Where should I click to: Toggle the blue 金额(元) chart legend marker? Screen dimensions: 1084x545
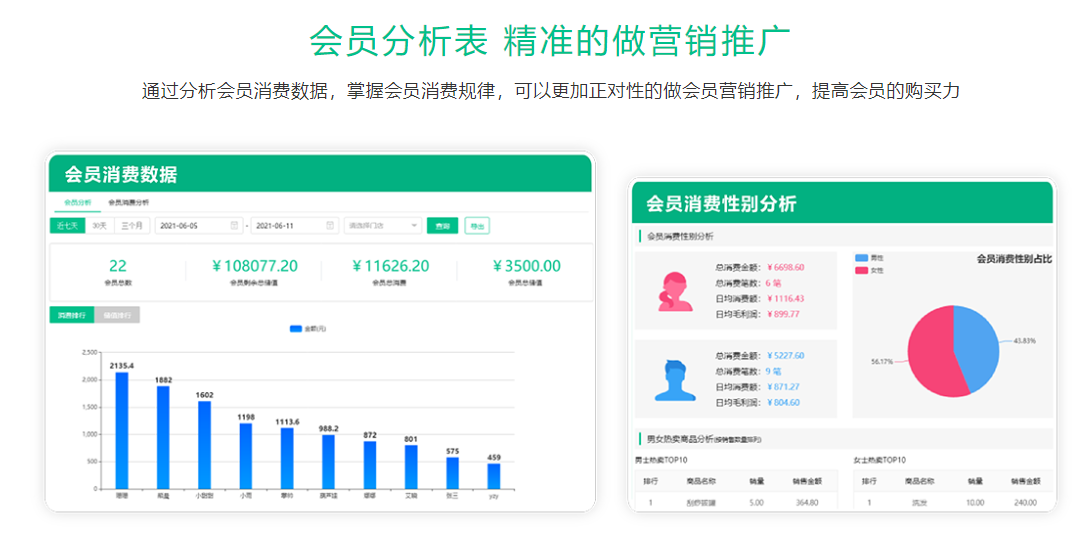coord(296,329)
